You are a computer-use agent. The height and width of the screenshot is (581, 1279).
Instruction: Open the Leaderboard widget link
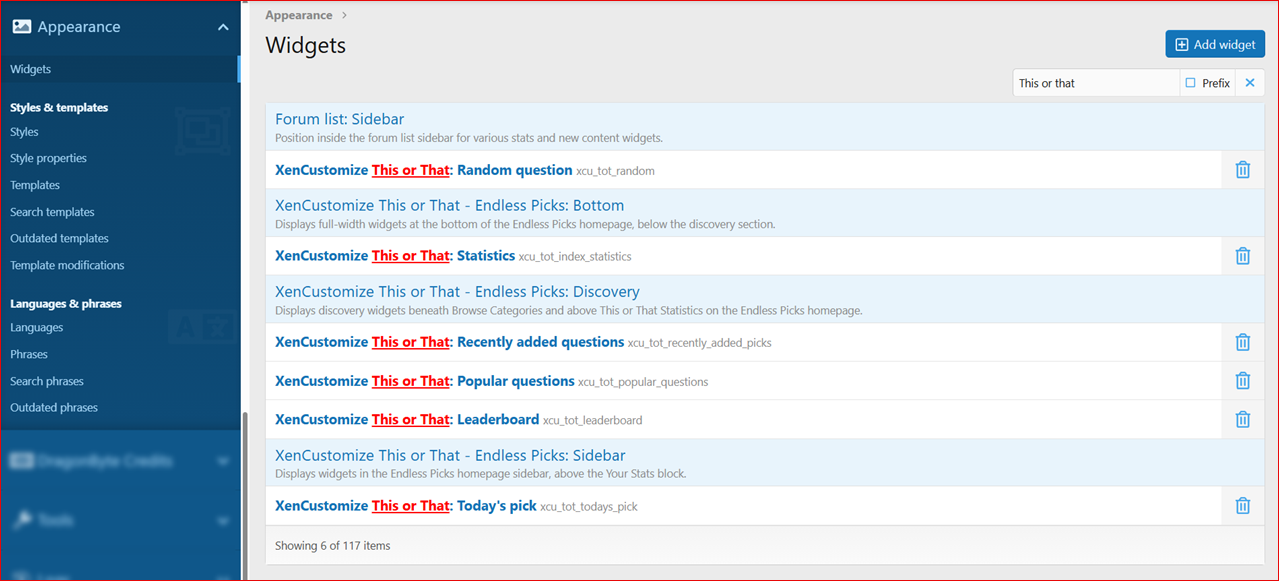coord(407,420)
